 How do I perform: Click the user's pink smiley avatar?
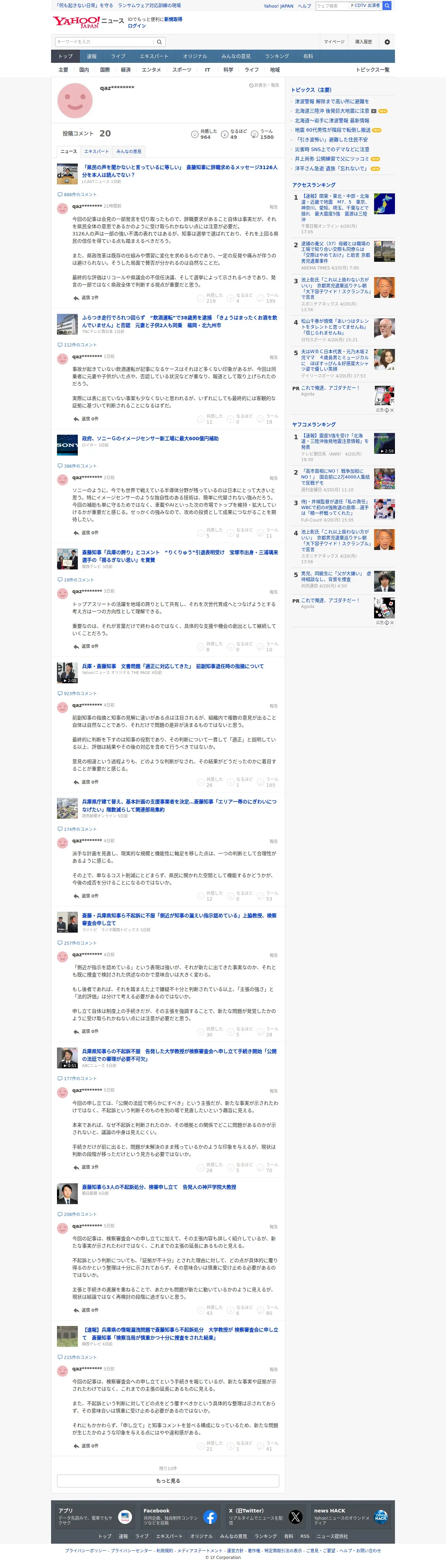tap(75, 100)
